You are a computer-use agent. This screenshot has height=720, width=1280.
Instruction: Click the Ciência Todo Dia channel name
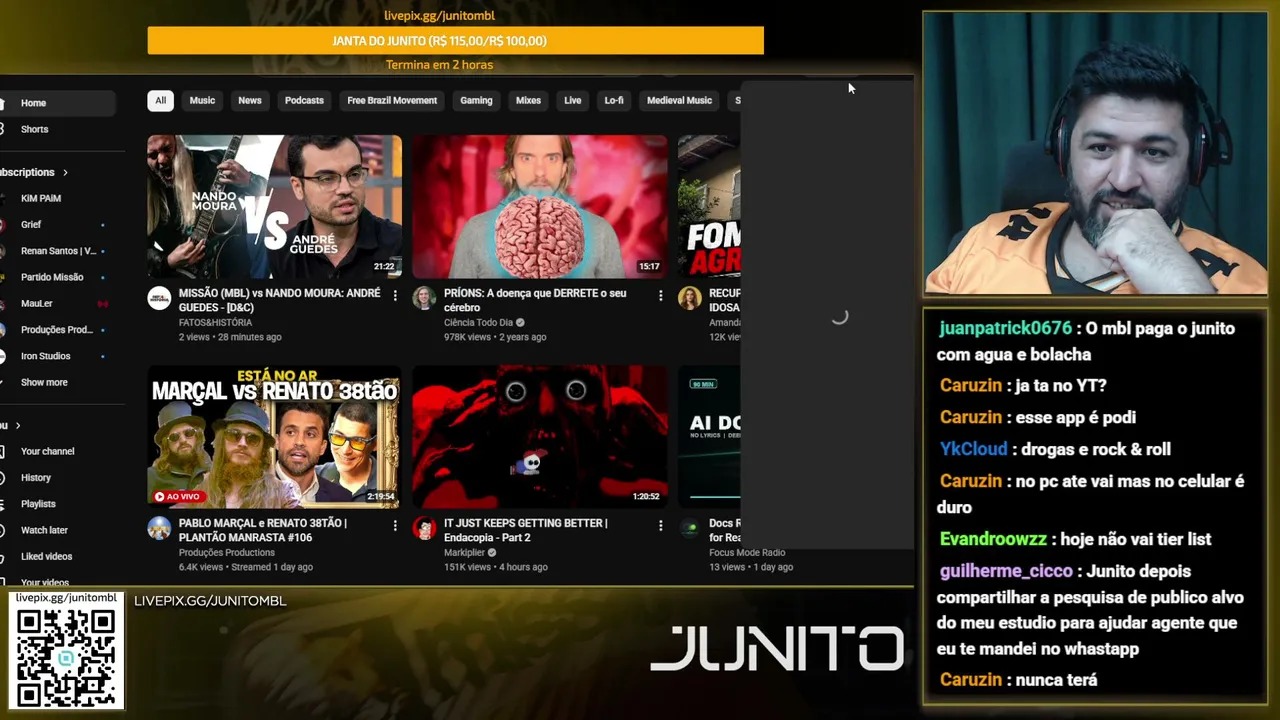(x=478, y=323)
